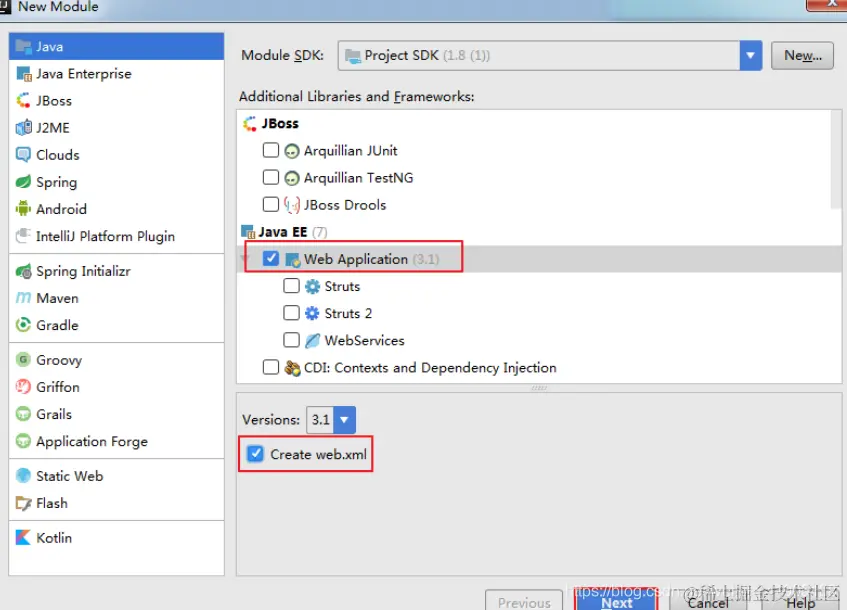Click the WebServices feather icon

click(x=312, y=340)
